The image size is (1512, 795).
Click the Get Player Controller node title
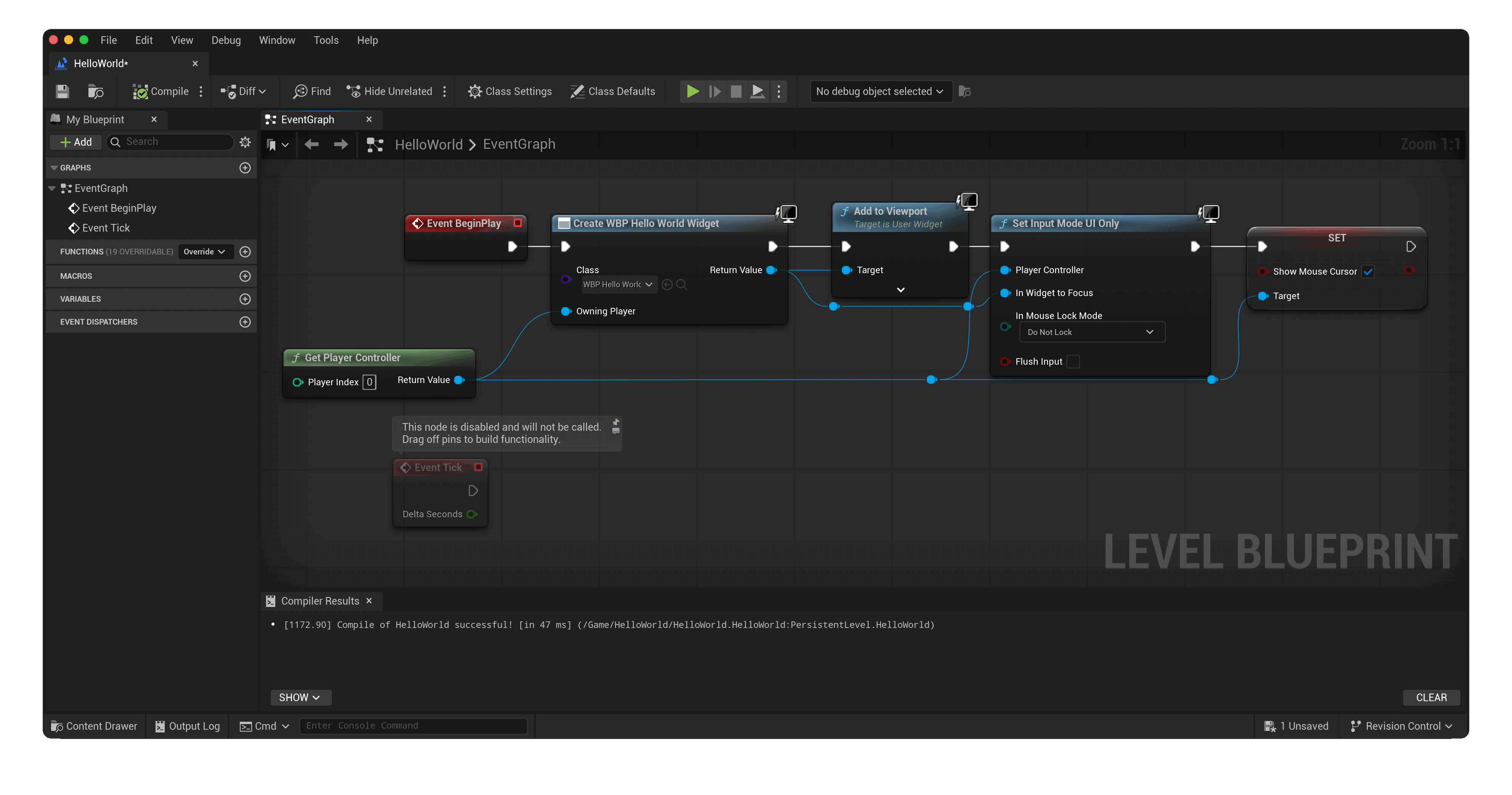(352, 358)
